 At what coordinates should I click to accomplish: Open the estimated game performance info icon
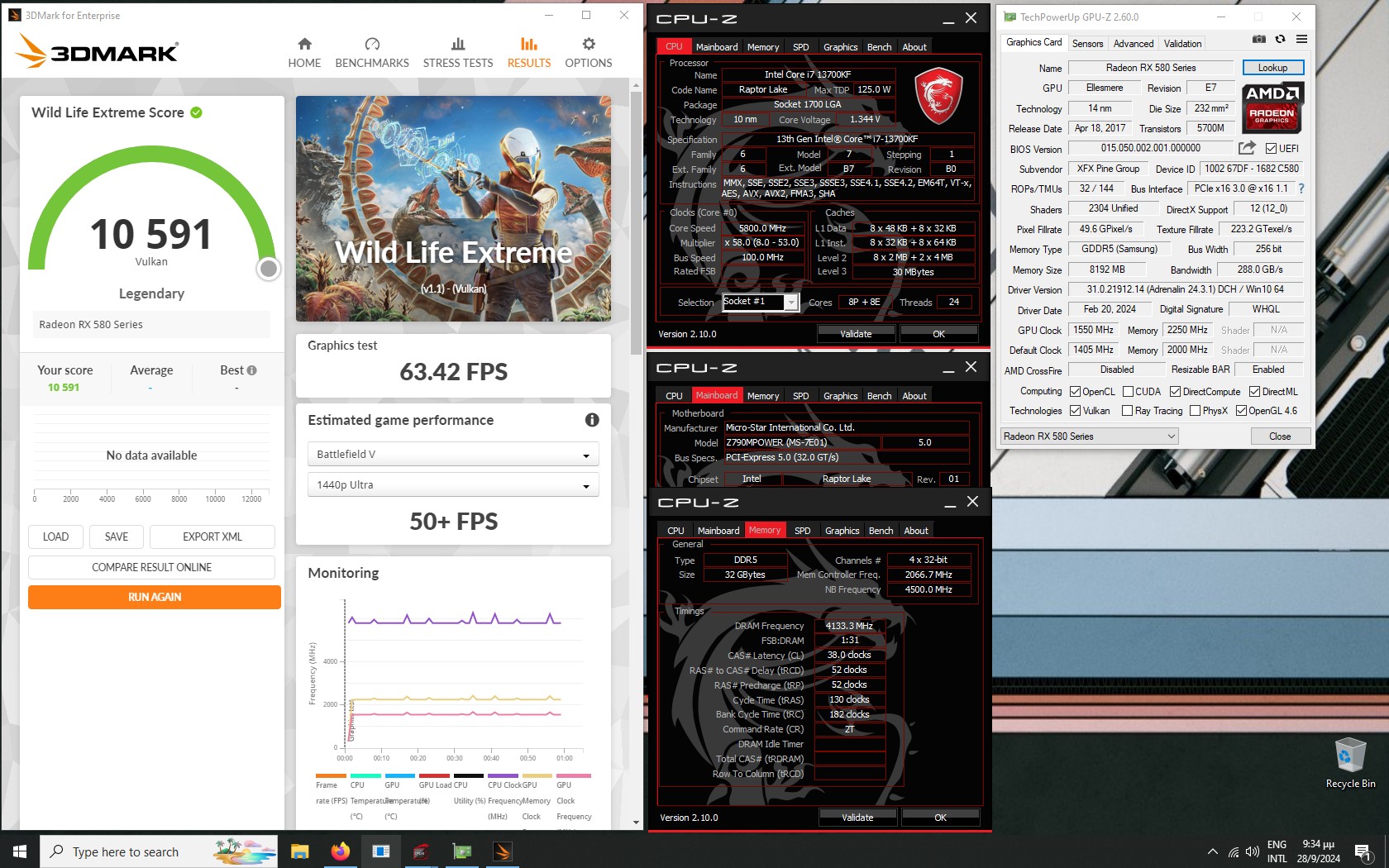592,420
